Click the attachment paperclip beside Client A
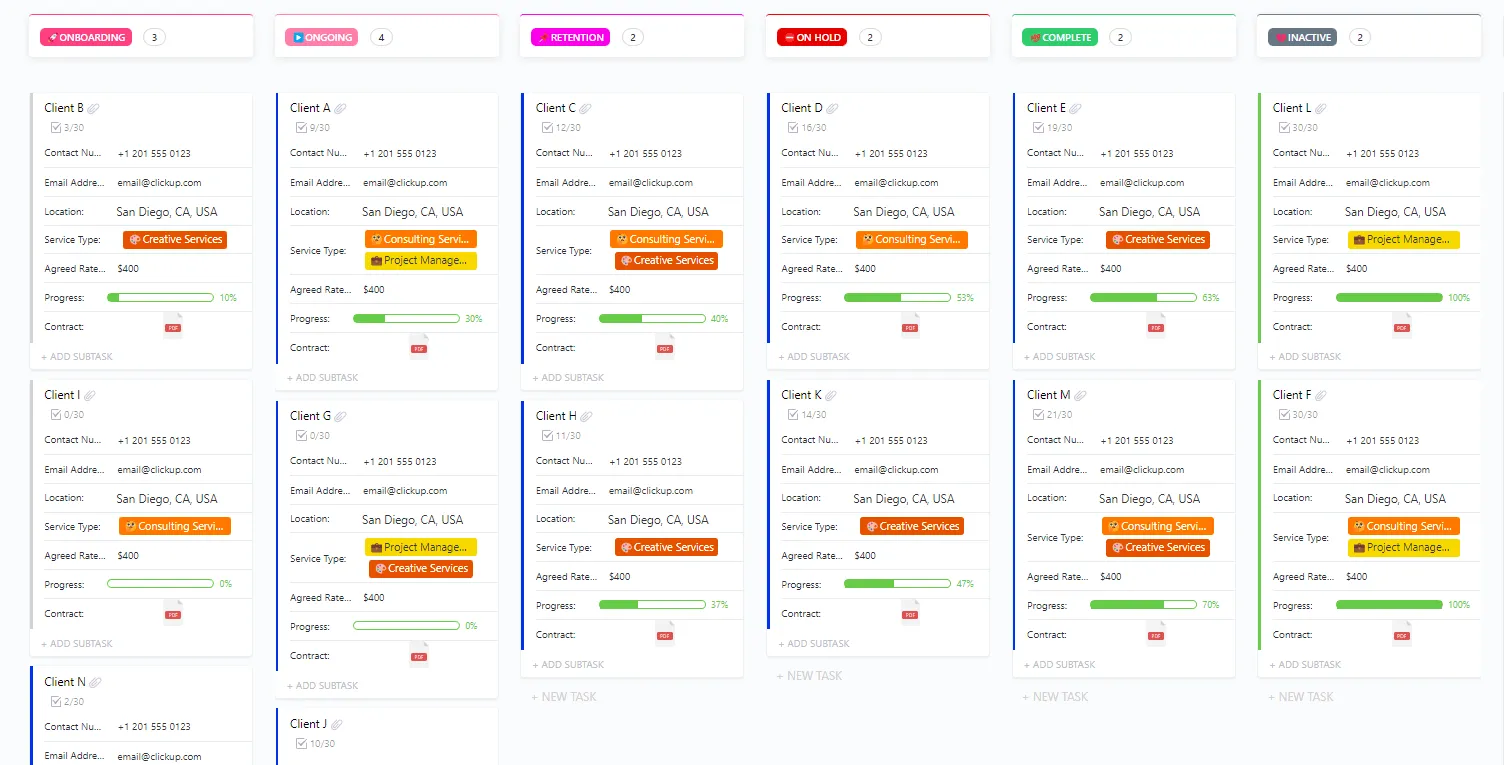1504x765 pixels. click(340, 108)
